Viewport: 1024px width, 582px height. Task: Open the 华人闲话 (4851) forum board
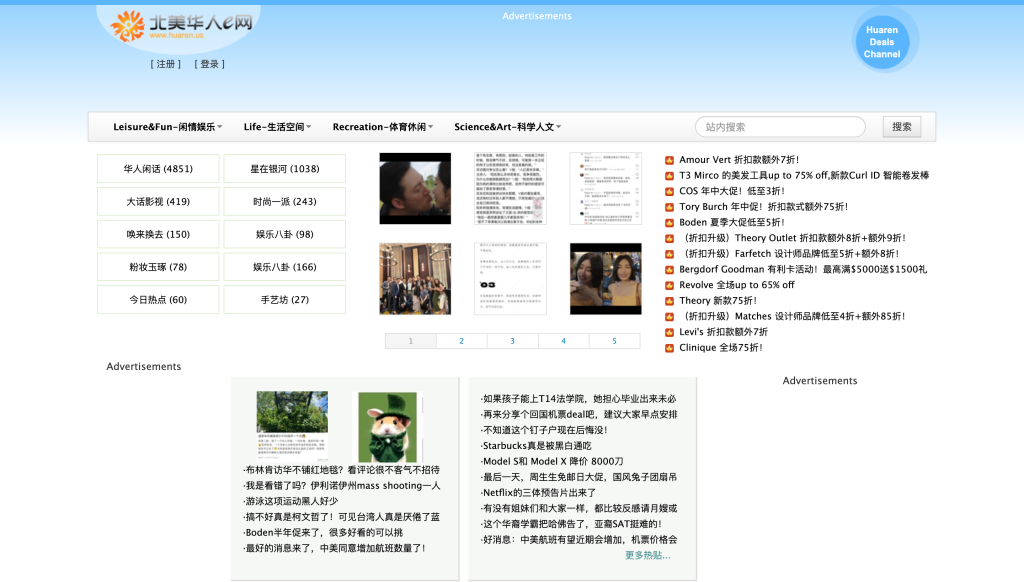[158, 169]
